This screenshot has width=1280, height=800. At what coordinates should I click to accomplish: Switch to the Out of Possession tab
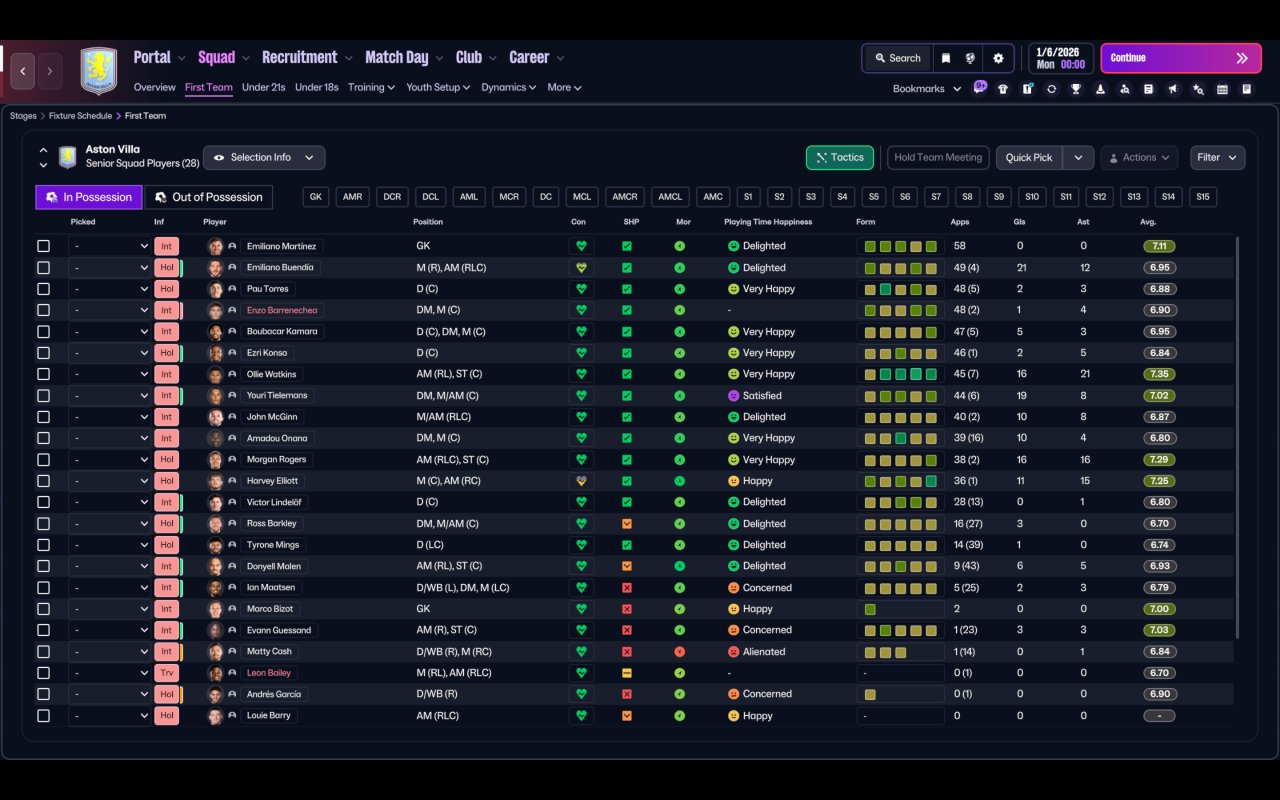point(209,197)
